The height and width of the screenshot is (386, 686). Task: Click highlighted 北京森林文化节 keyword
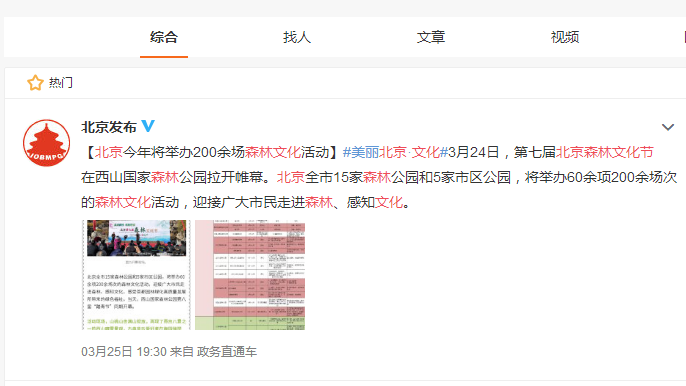coord(605,152)
